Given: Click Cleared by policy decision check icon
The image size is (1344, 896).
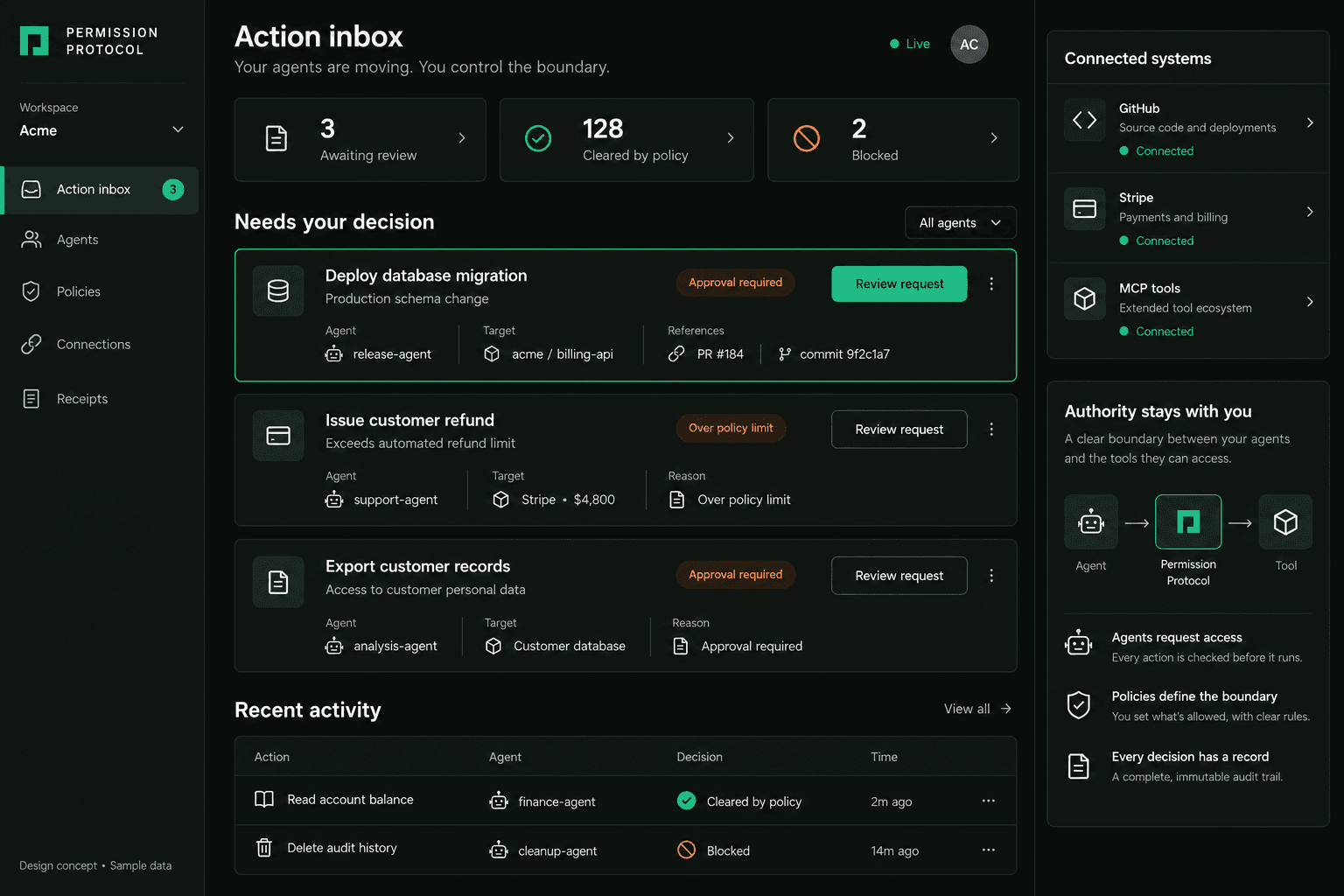Looking at the screenshot, I should [687, 801].
